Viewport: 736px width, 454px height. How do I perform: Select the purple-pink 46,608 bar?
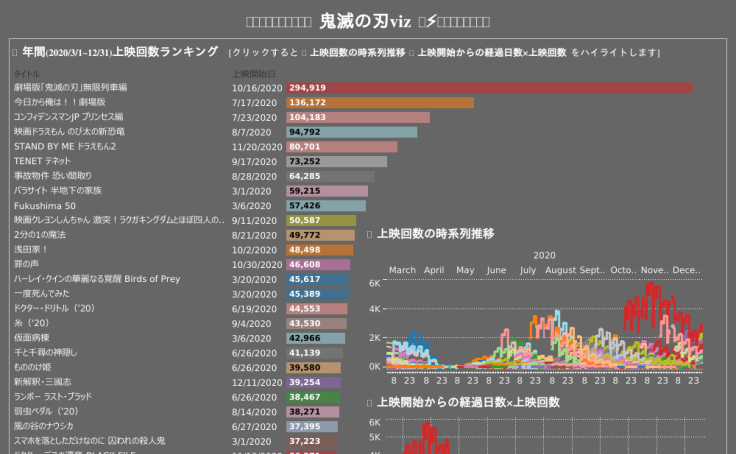[x=318, y=265]
